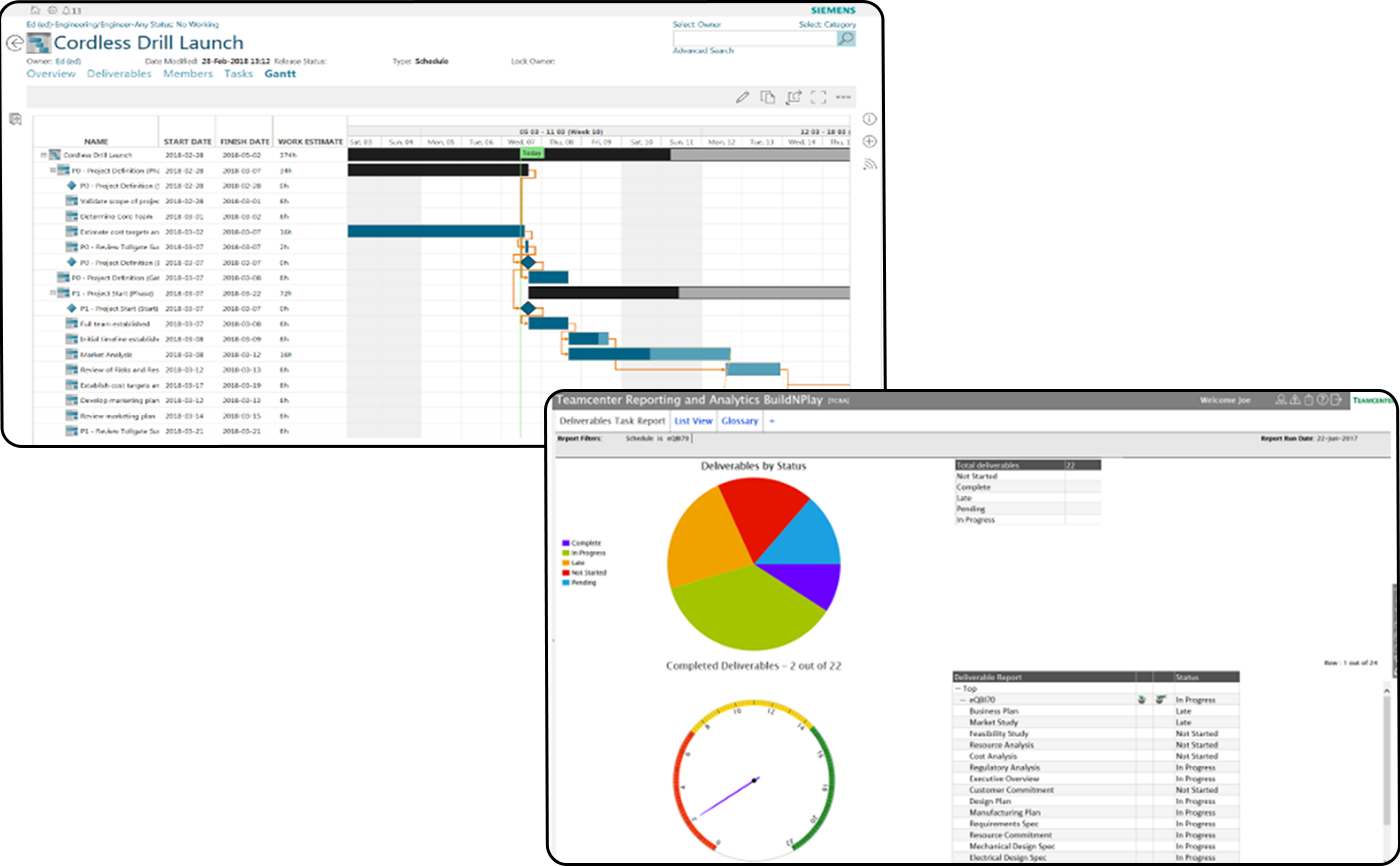Select the Customer Commitment deliverable row

click(x=1096, y=790)
